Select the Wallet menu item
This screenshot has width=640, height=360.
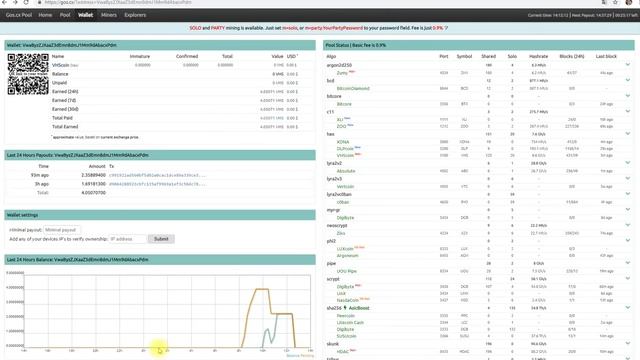[x=85, y=15]
